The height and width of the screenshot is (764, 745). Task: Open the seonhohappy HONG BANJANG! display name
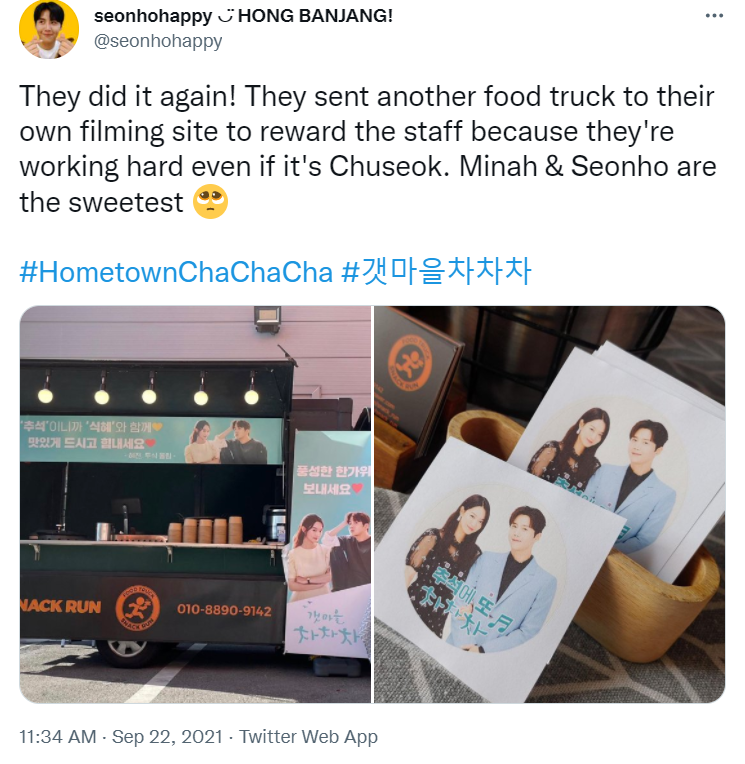click(x=243, y=16)
